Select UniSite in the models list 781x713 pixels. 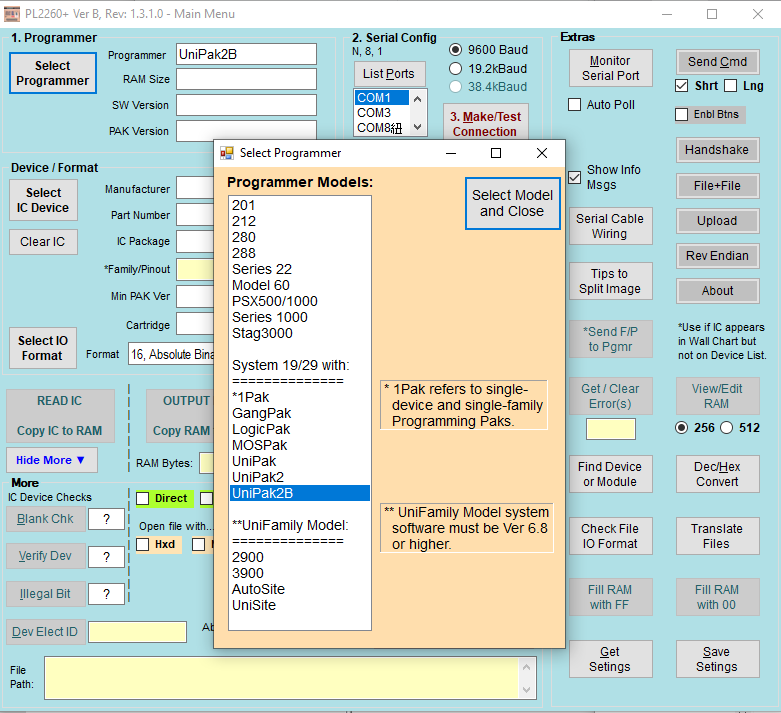(x=299, y=605)
